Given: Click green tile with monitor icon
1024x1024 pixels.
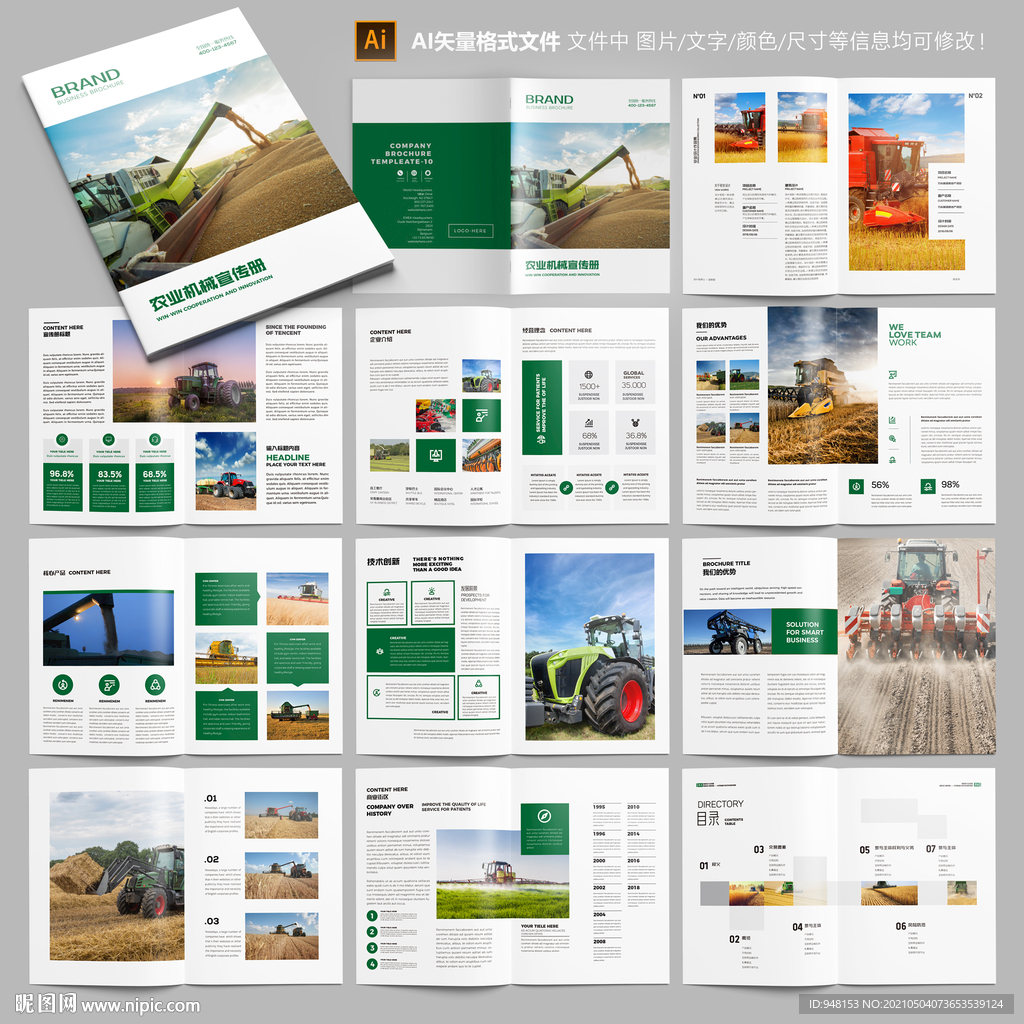Looking at the screenshot, I should 436,455.
